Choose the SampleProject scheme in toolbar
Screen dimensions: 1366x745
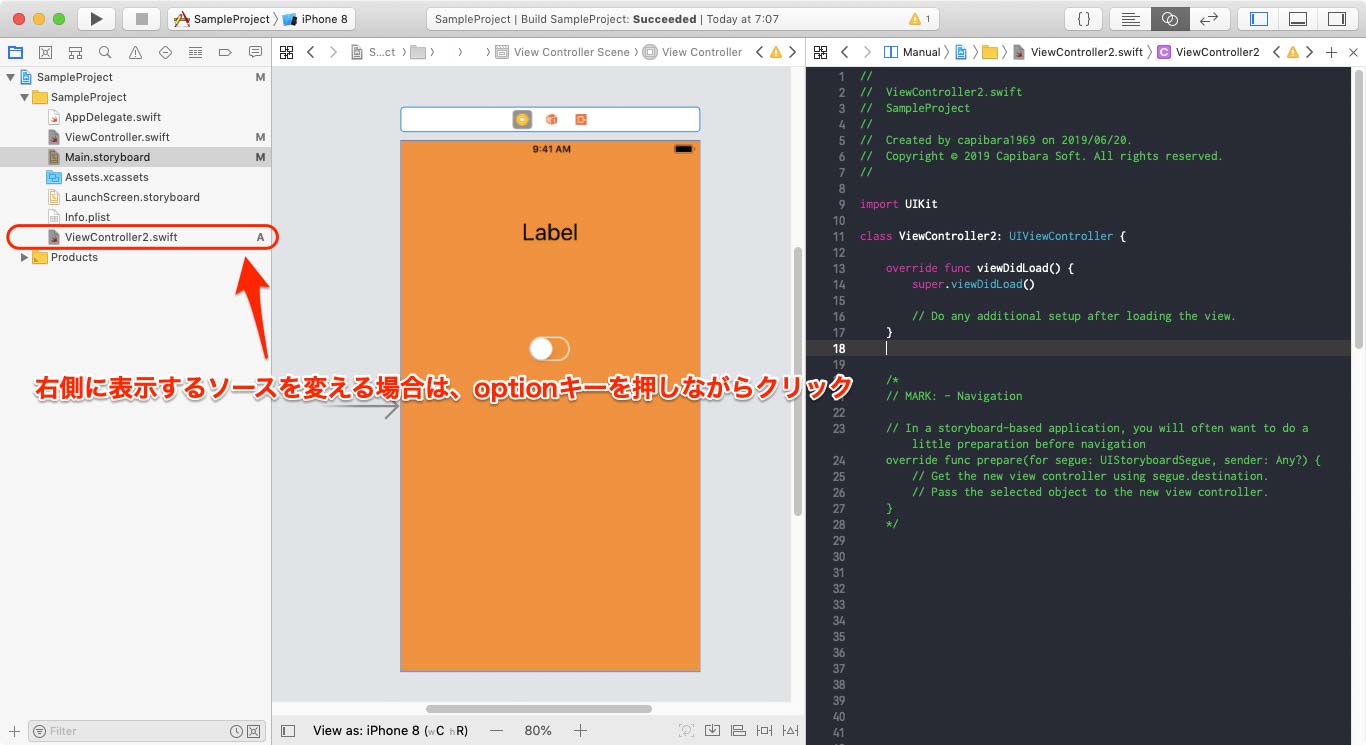click(x=222, y=19)
